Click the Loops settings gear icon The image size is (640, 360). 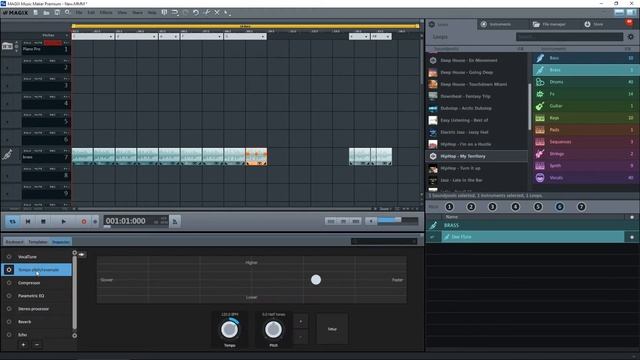[x=631, y=37]
